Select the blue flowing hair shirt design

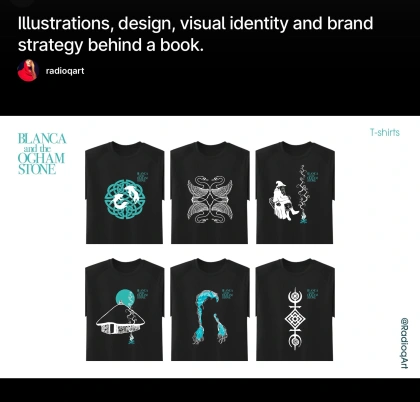click(210, 317)
